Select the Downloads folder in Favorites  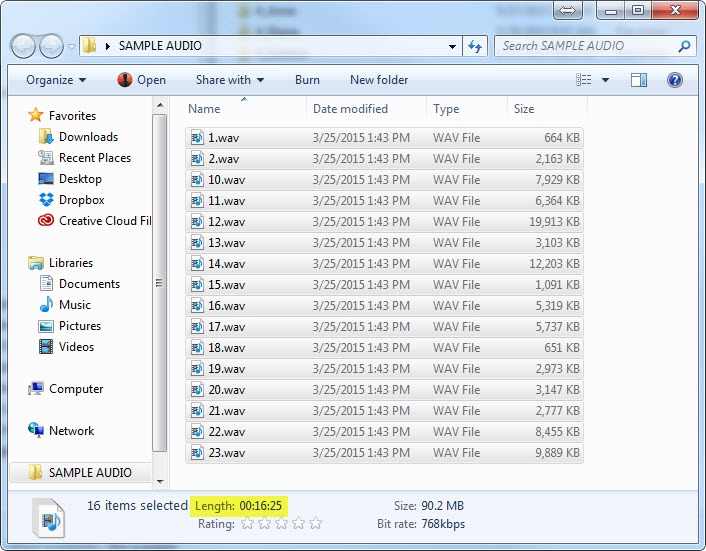pyautogui.click(x=88, y=137)
